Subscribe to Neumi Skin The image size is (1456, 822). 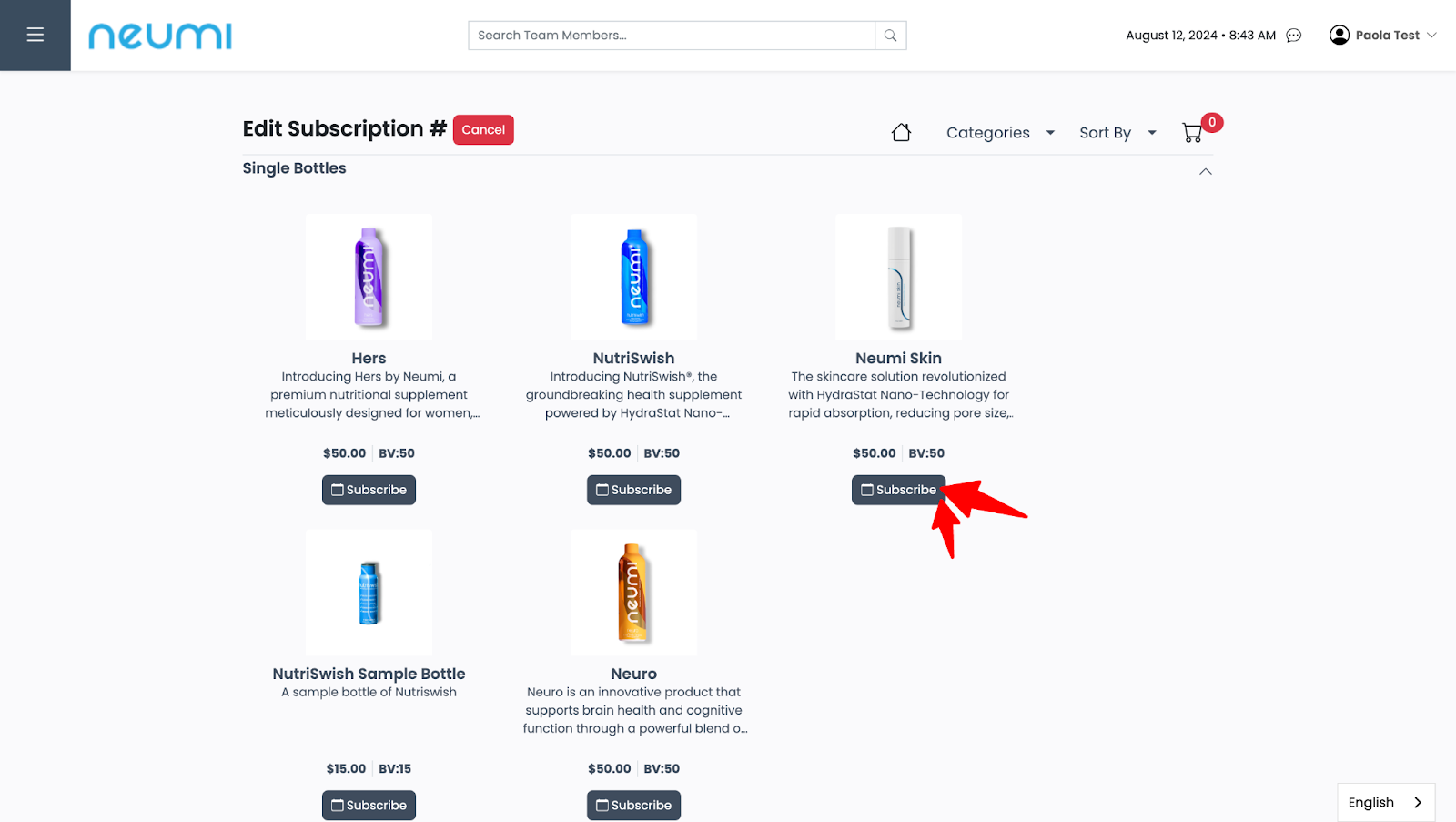point(898,490)
